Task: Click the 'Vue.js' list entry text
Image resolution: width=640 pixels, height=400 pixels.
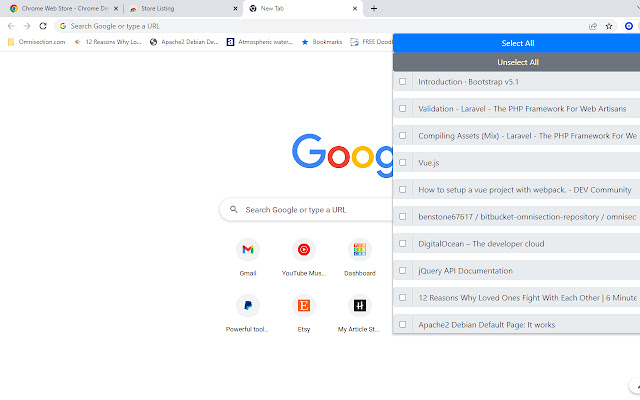Action: click(x=429, y=162)
